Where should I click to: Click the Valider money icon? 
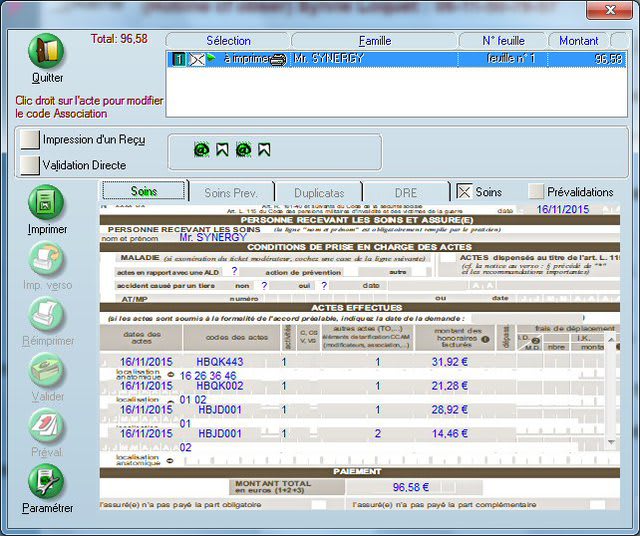46,370
